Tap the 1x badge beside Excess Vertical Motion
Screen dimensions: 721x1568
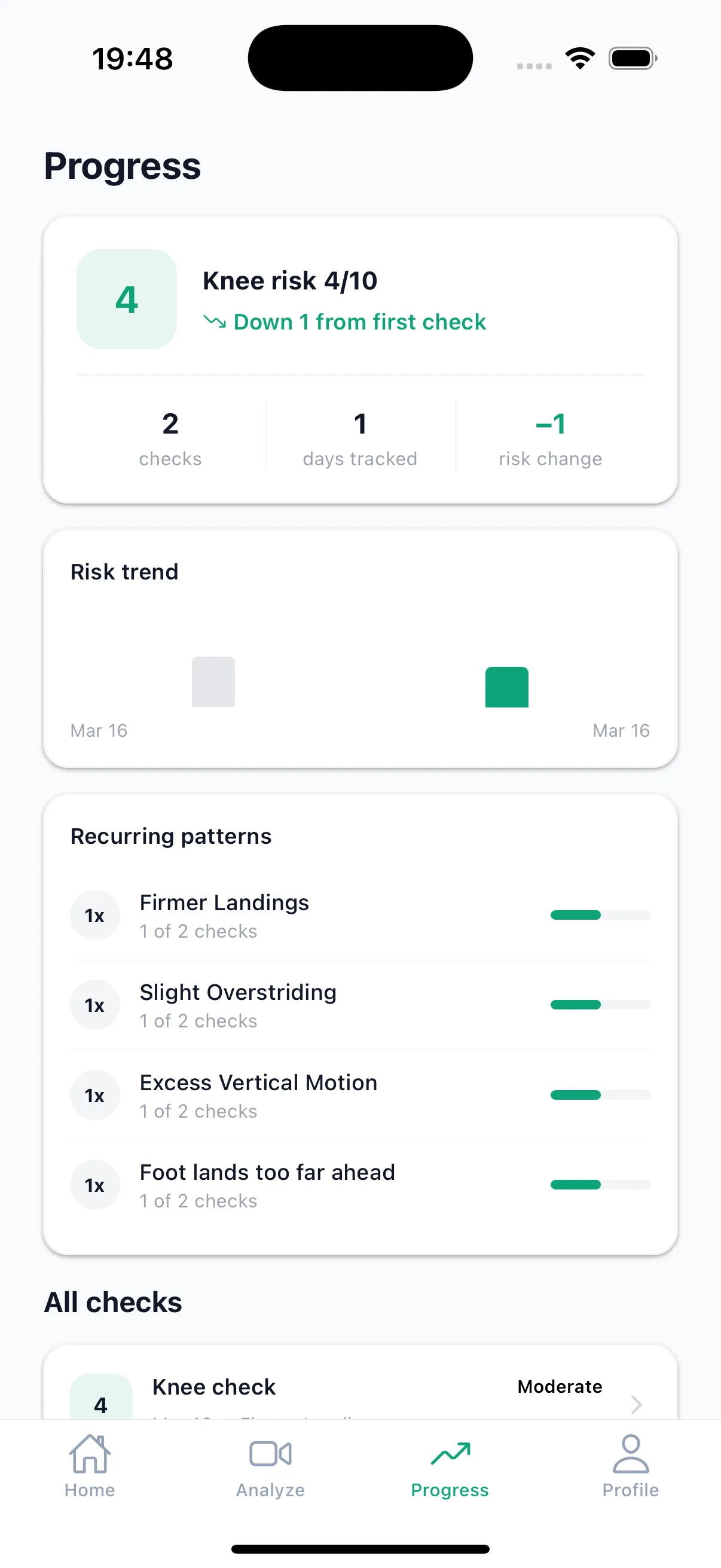95,1095
